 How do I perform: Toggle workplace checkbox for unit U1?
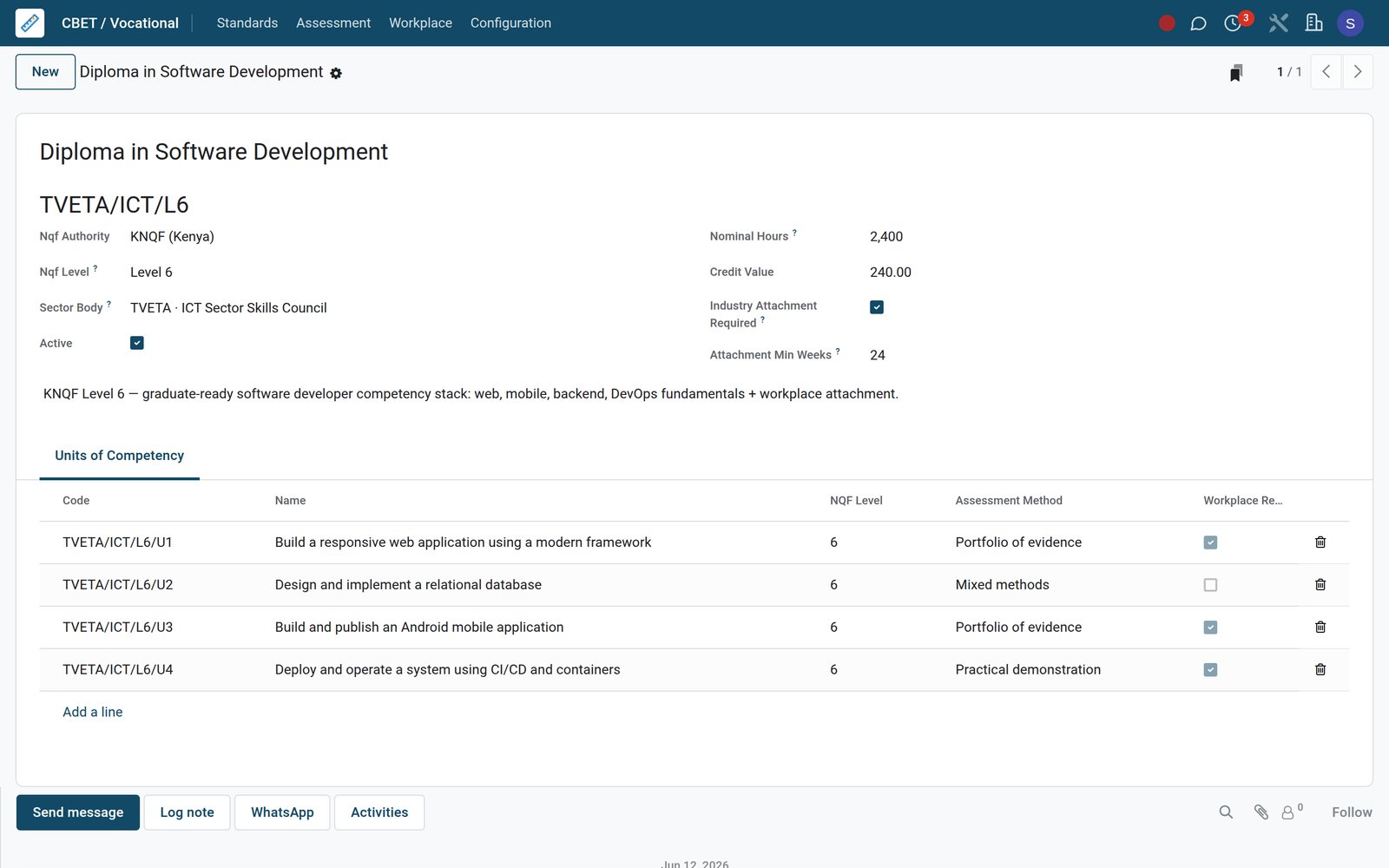[x=1210, y=542]
